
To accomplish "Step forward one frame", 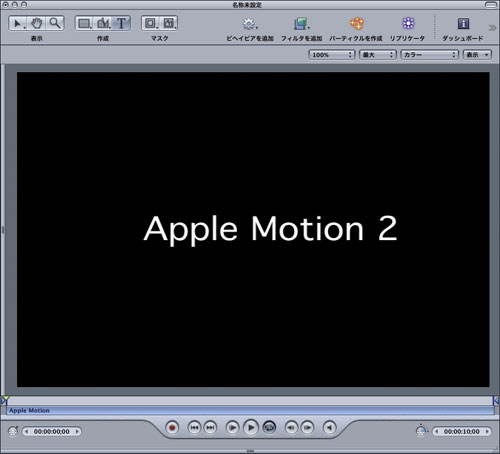I will pyautogui.click(x=307, y=428).
